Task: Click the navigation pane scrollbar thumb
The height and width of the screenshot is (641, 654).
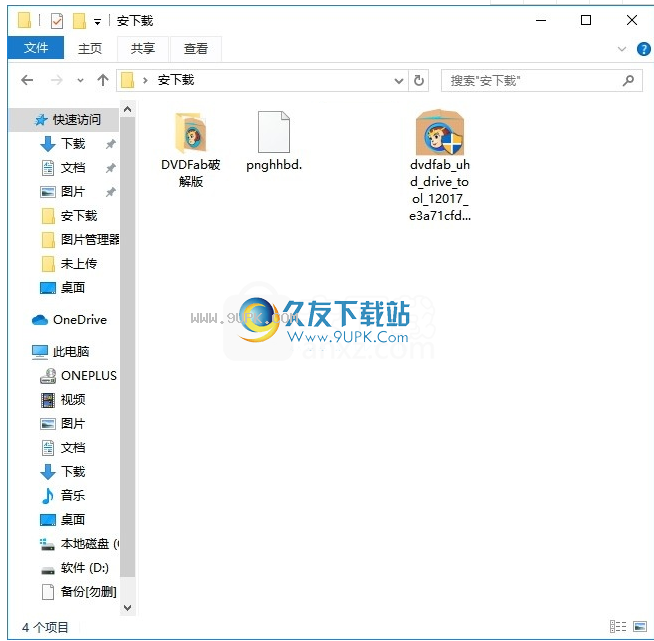Action: point(128,347)
